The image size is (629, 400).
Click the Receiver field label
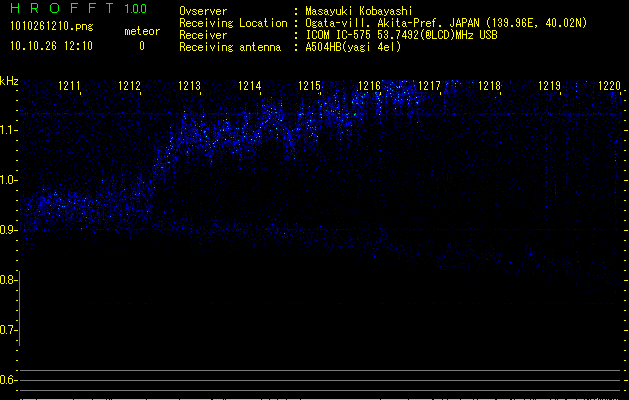click(203, 35)
